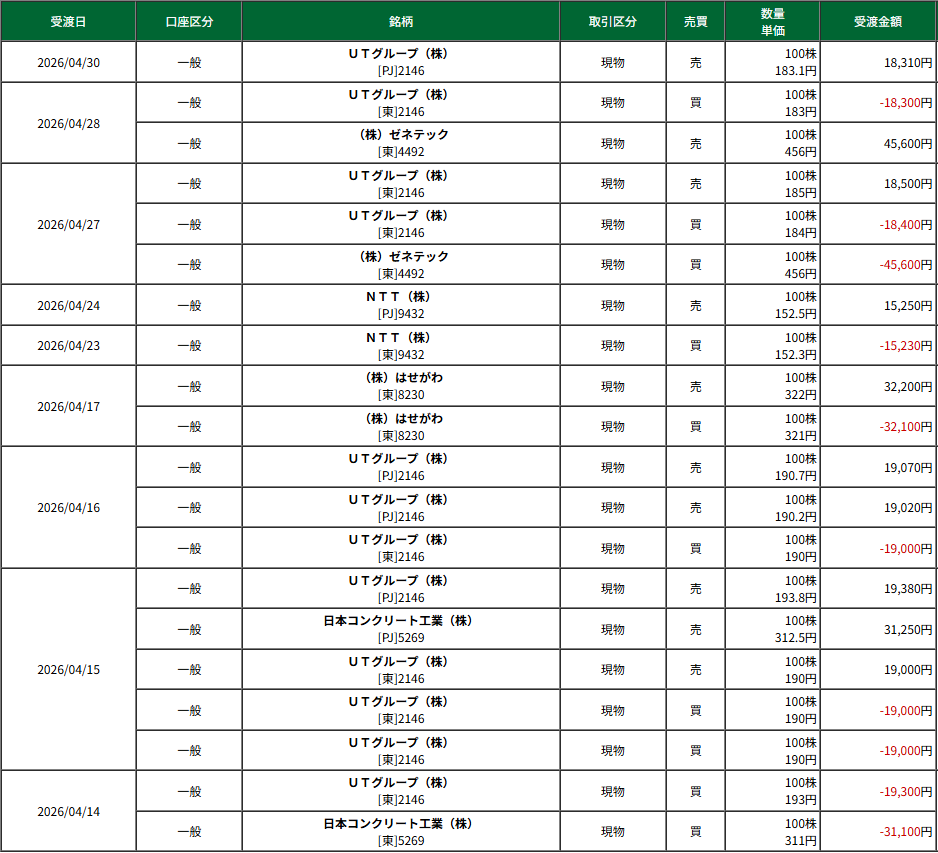Select the date cell 2026/04/28

coord(68,123)
